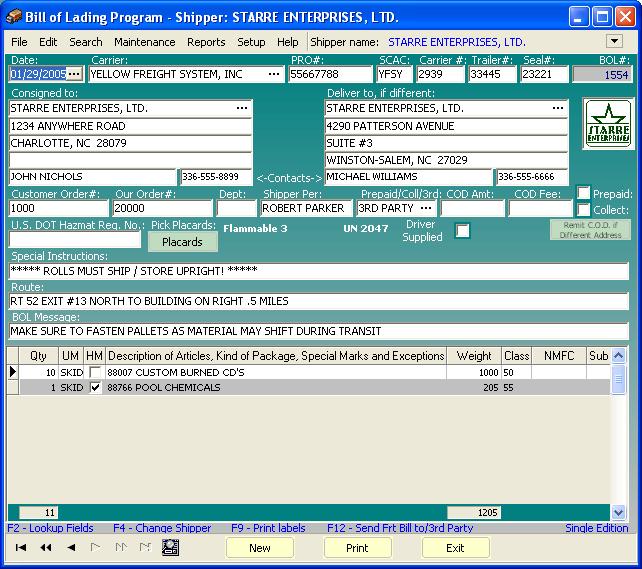Image resolution: width=642 pixels, height=569 pixels.
Task: Click F4 - Change Shipper link
Action: [x=162, y=528]
